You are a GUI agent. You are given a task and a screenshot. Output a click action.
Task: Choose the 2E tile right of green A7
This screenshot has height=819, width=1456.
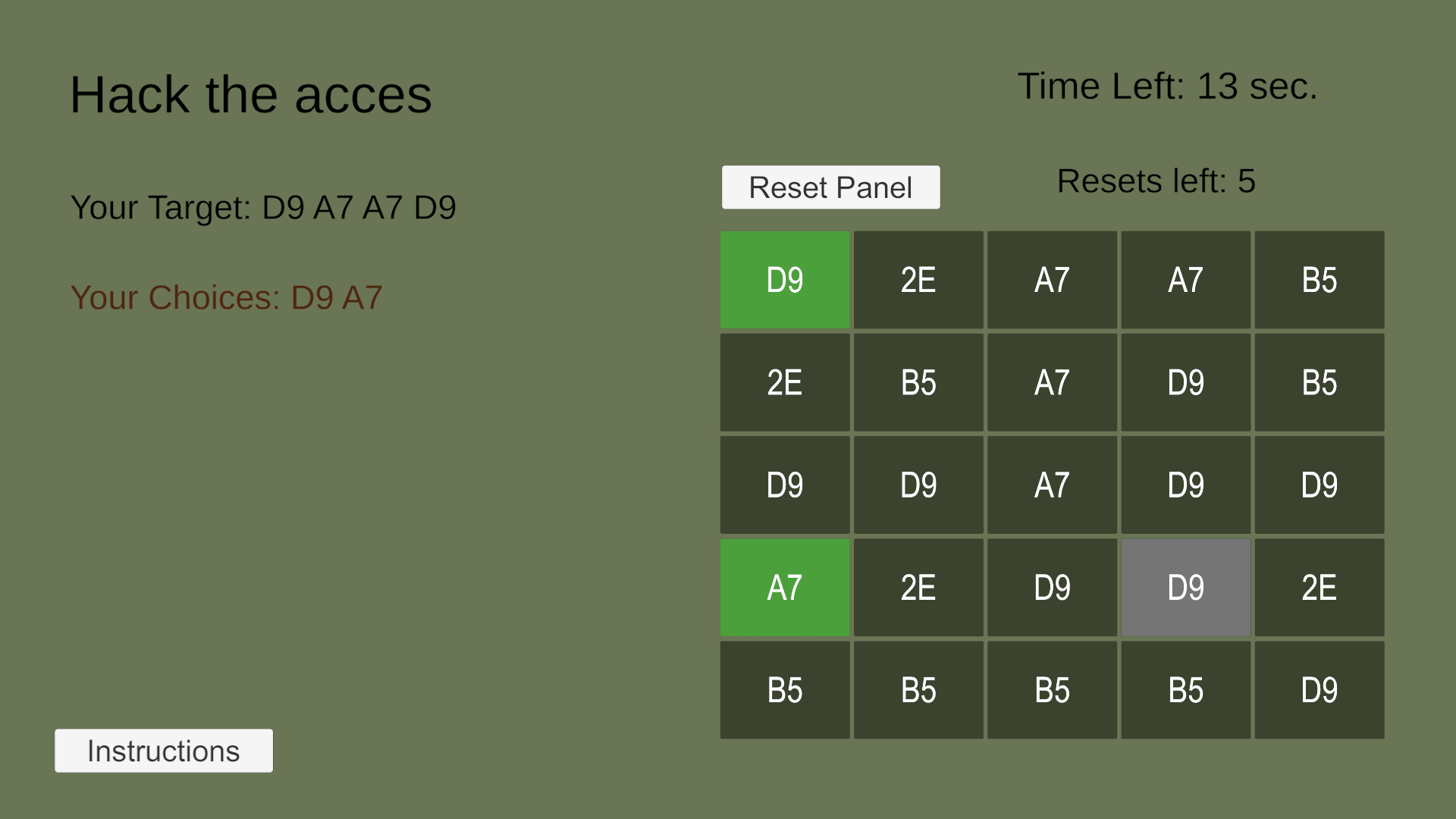(918, 588)
